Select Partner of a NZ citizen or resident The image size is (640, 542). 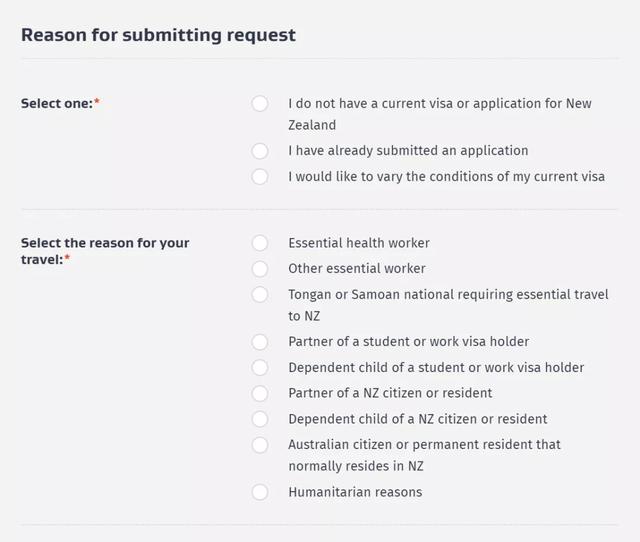coord(260,393)
